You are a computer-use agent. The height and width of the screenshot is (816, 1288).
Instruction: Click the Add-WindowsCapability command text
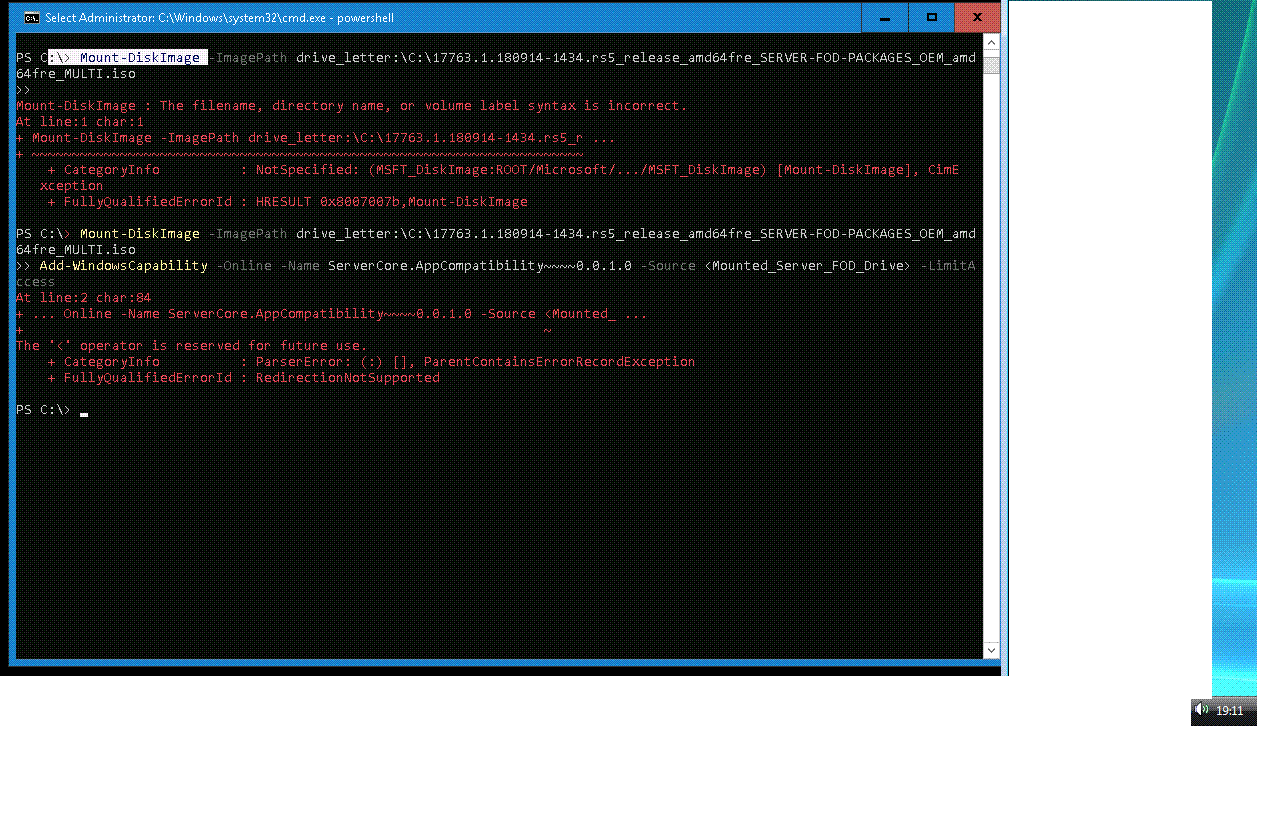[123, 266]
